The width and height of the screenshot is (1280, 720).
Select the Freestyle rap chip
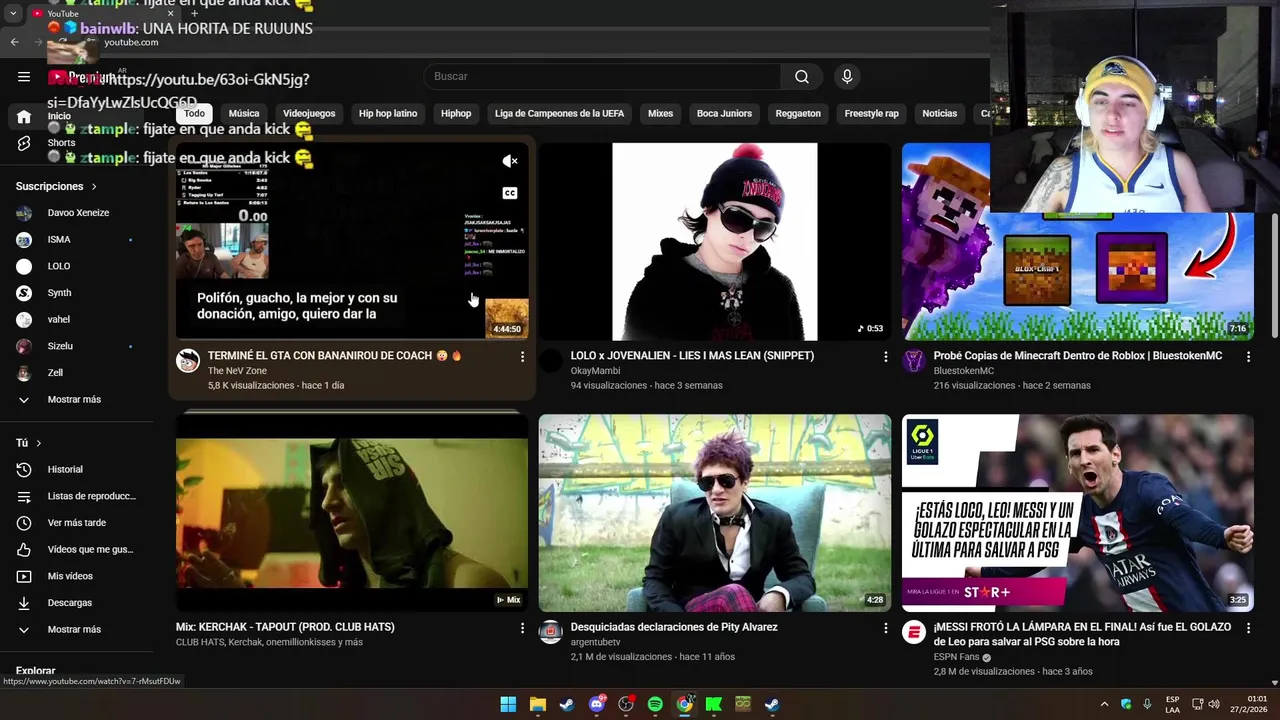(871, 114)
